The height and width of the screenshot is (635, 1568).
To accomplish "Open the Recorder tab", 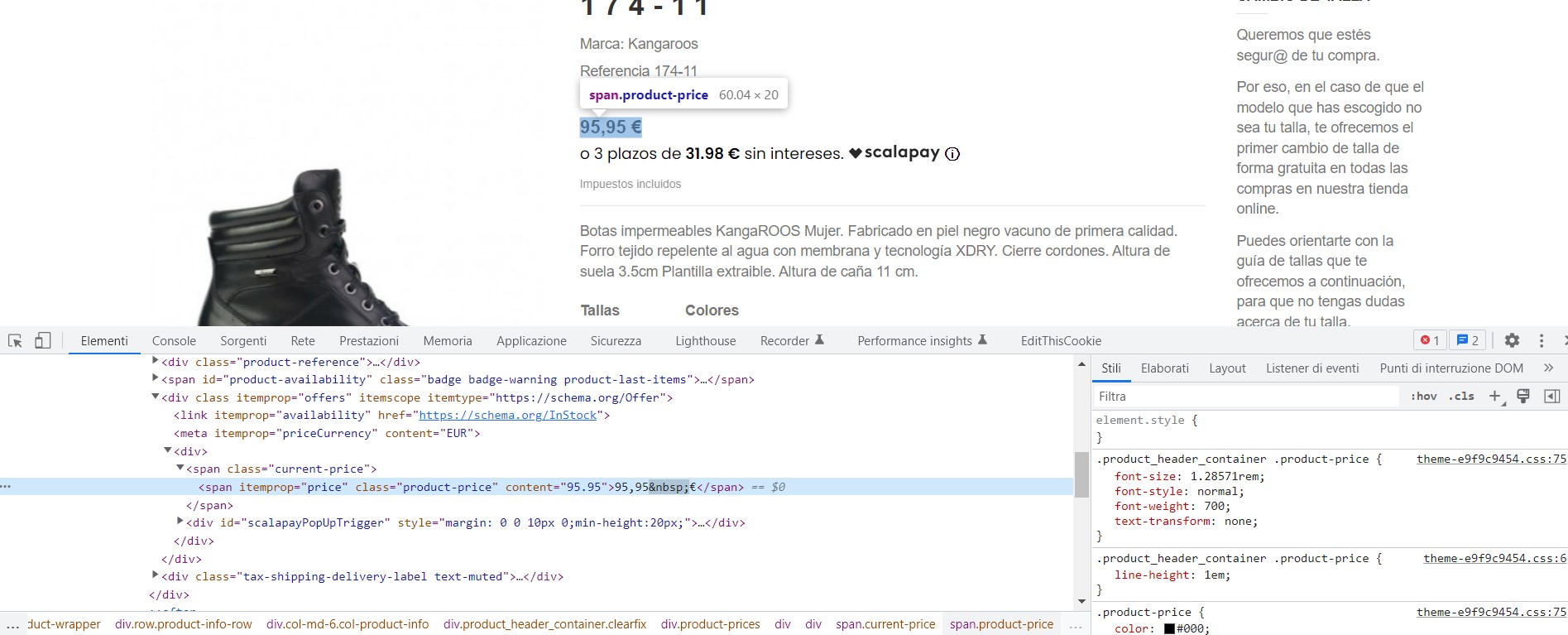I will pyautogui.click(x=792, y=341).
